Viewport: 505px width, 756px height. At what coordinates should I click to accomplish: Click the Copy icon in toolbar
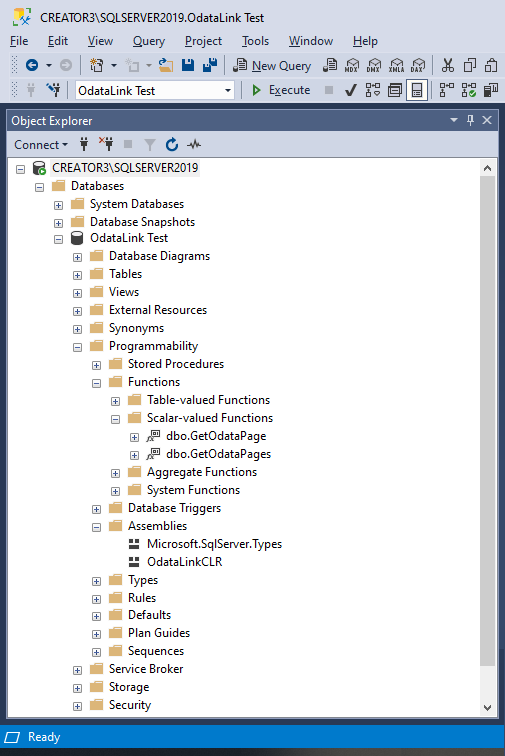(469, 65)
